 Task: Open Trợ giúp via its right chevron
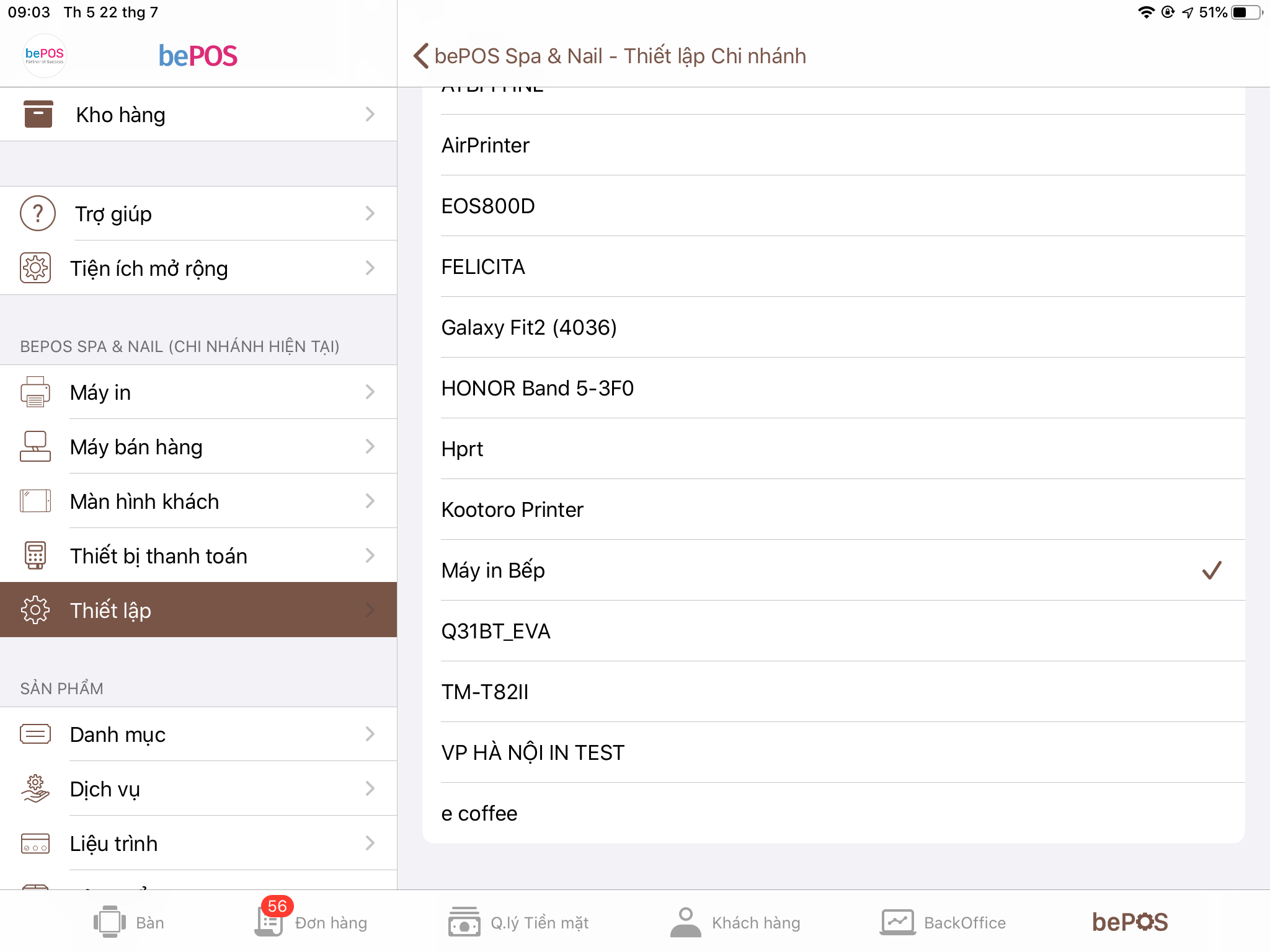click(x=370, y=213)
